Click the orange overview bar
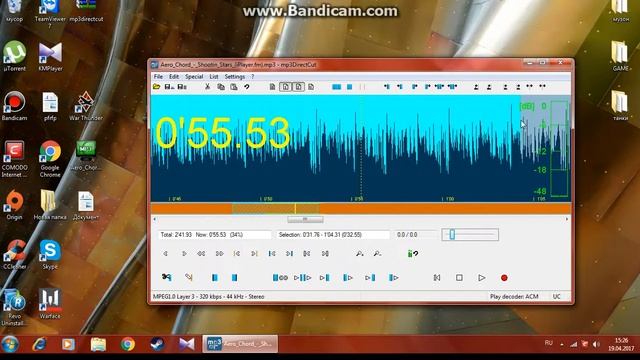This screenshot has width=640, height=360. click(x=361, y=209)
